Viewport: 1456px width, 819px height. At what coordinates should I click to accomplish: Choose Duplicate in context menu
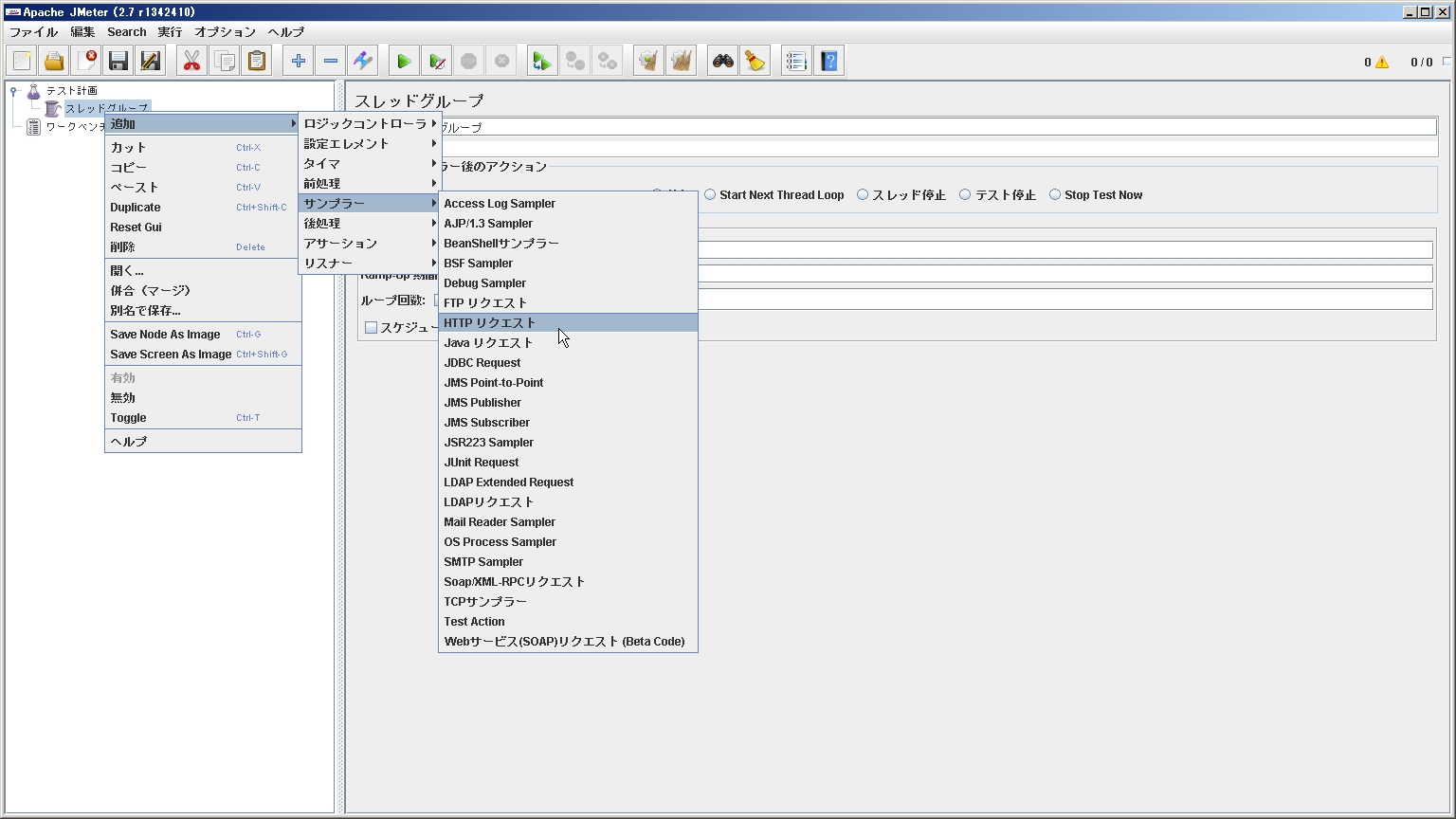(203, 208)
